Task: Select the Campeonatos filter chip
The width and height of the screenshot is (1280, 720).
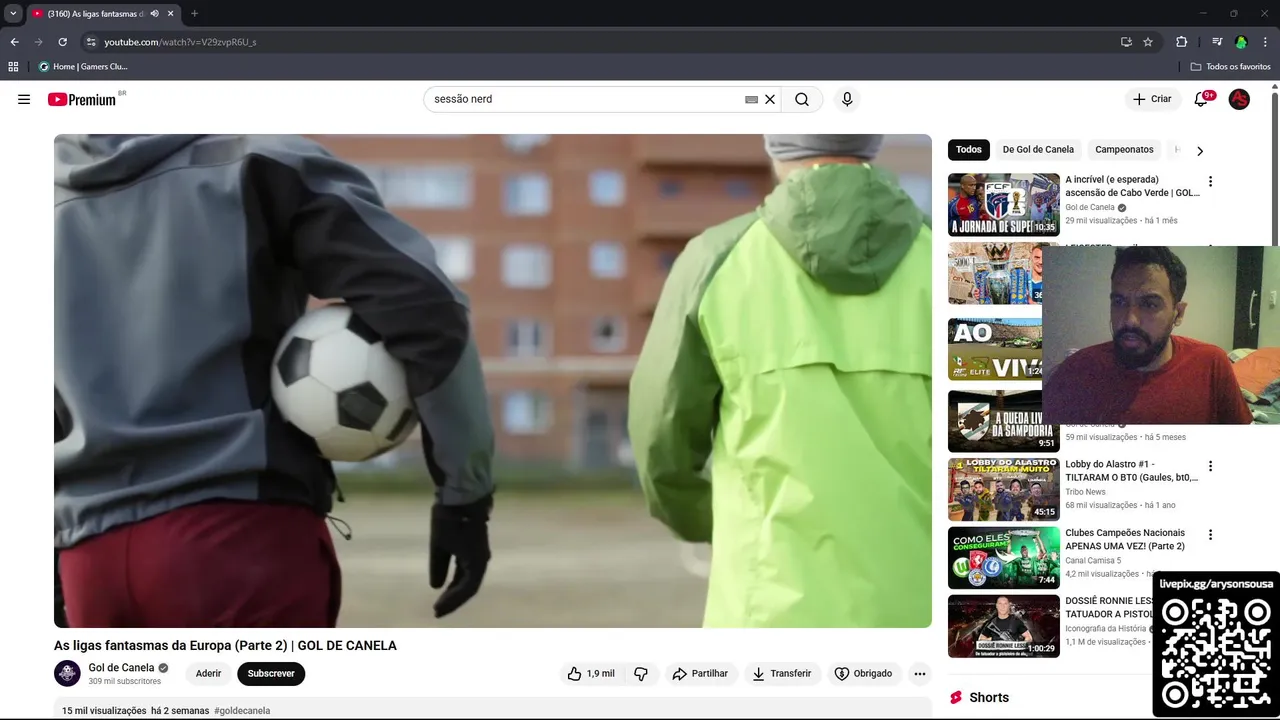Action: tap(1124, 150)
